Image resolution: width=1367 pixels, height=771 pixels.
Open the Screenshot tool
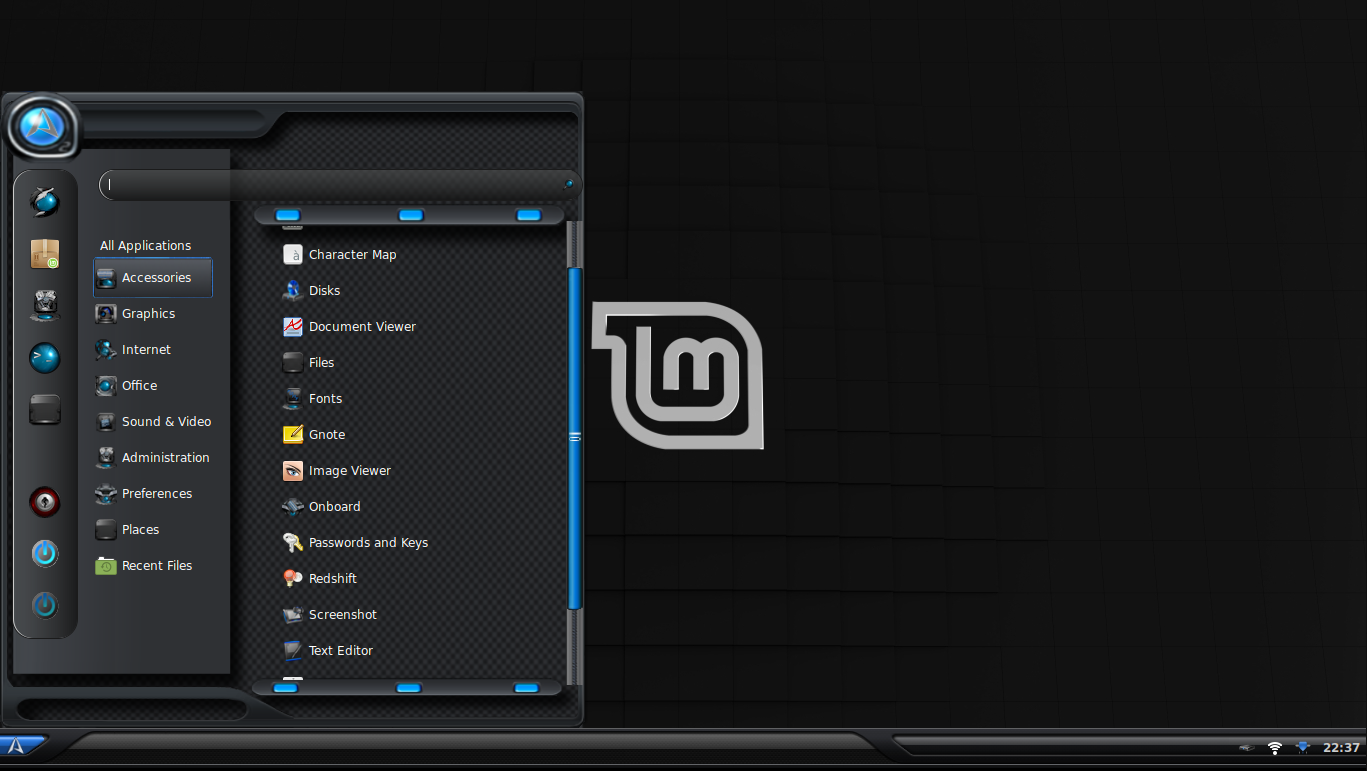(x=342, y=615)
